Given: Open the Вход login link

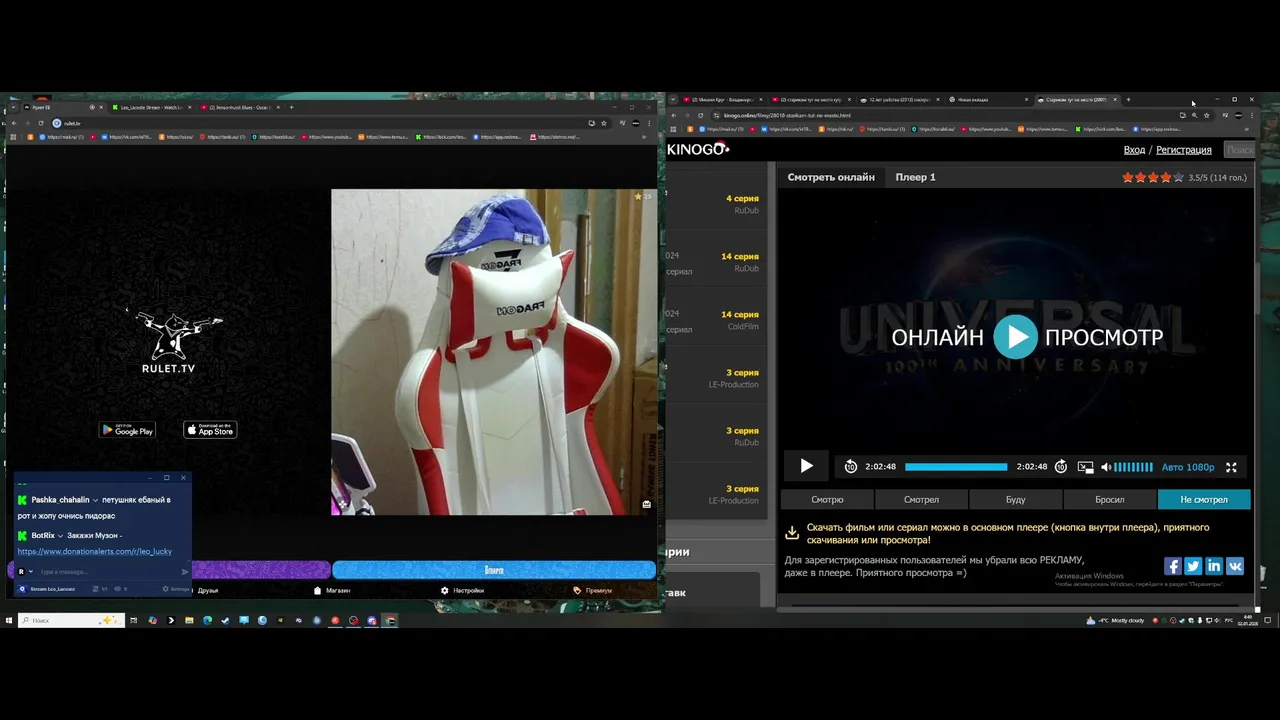Looking at the screenshot, I should coord(1134,150).
